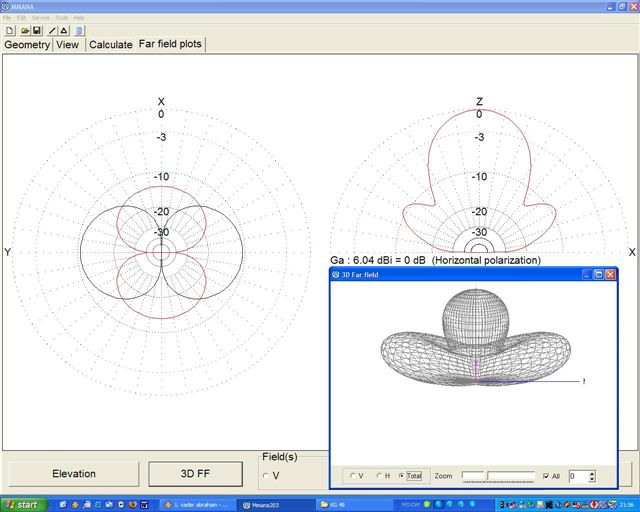
Task: Restore the 3D Far field window size
Action: (x=598, y=273)
